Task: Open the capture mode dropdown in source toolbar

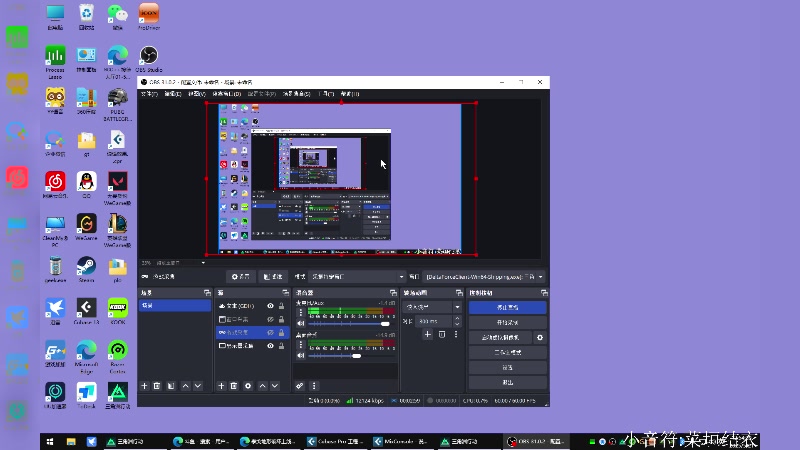Action: click(x=357, y=277)
